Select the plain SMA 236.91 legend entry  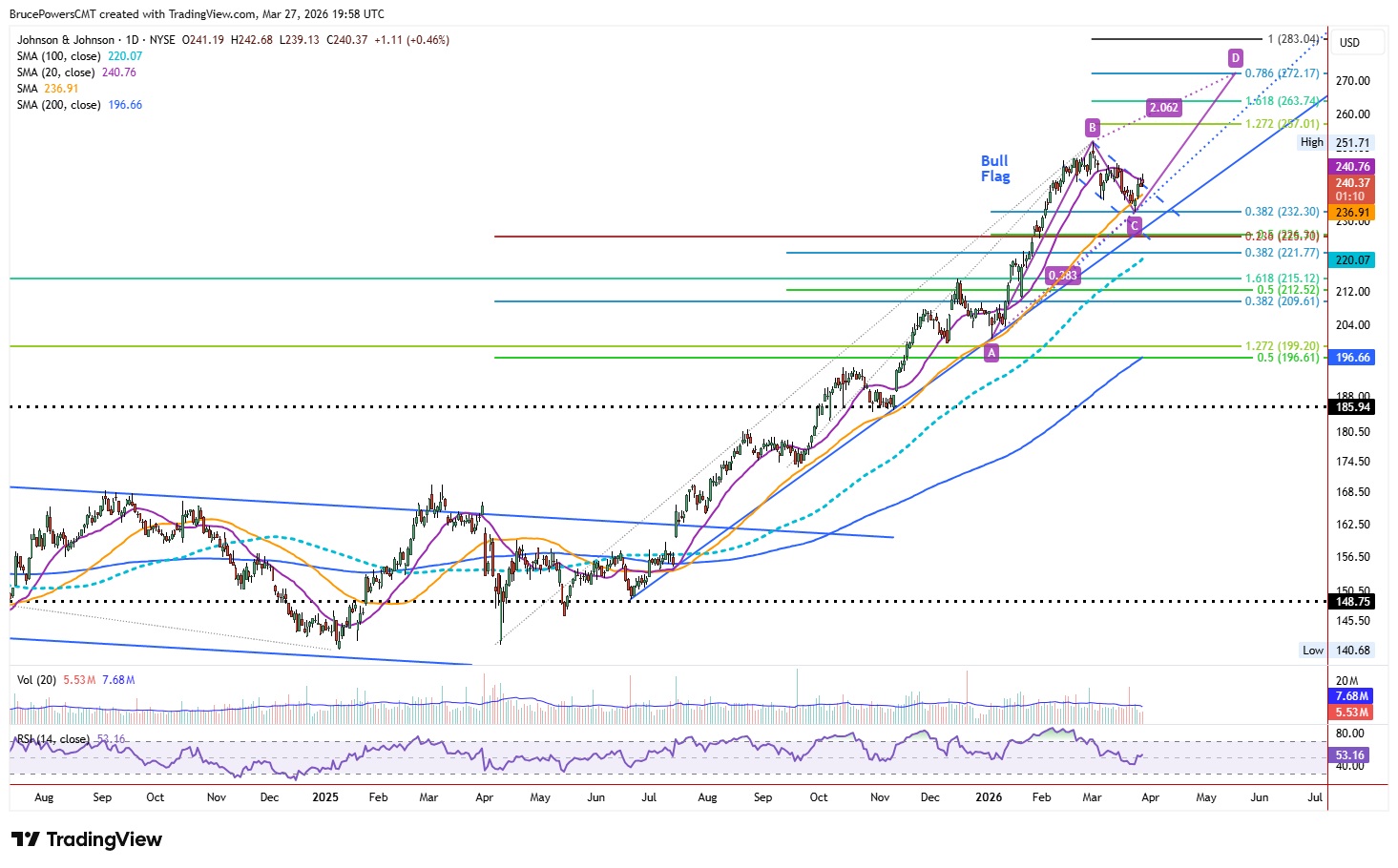coord(48,89)
